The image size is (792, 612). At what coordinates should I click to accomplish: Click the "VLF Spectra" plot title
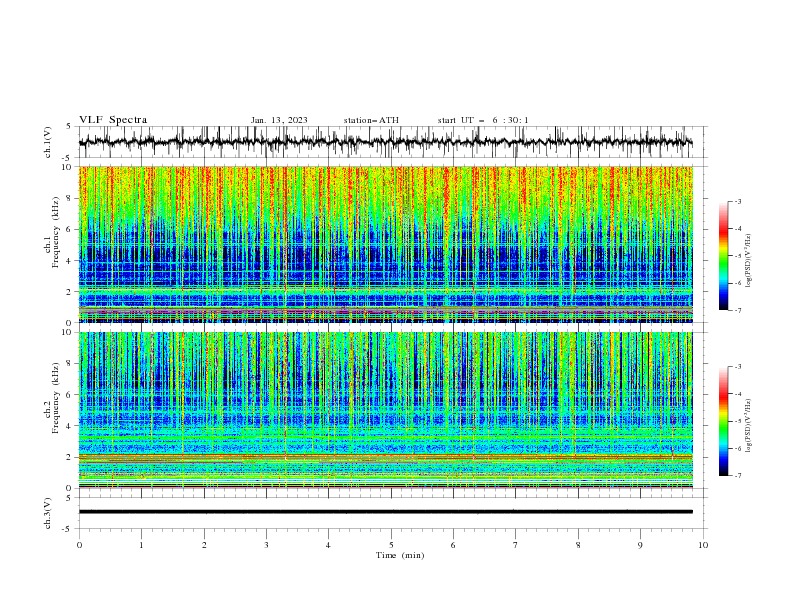[x=113, y=120]
